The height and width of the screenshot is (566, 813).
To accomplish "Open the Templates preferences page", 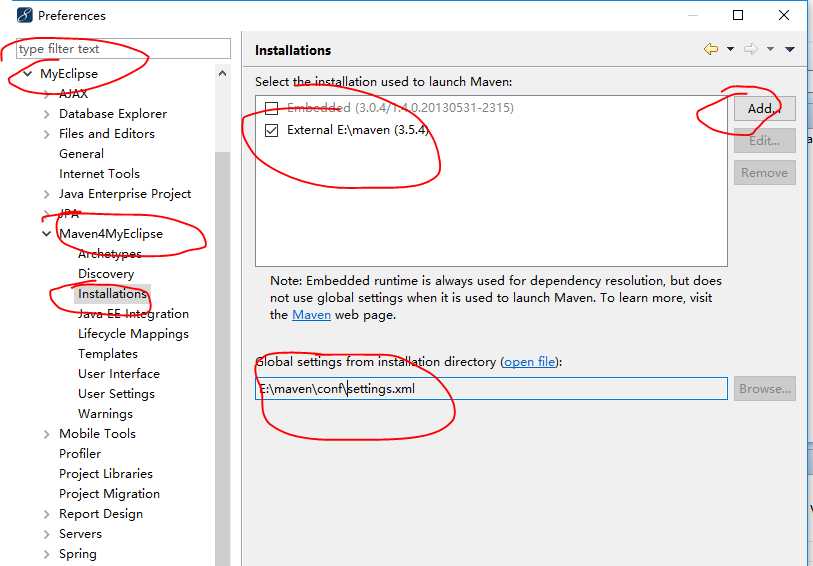I will pyautogui.click(x=108, y=353).
